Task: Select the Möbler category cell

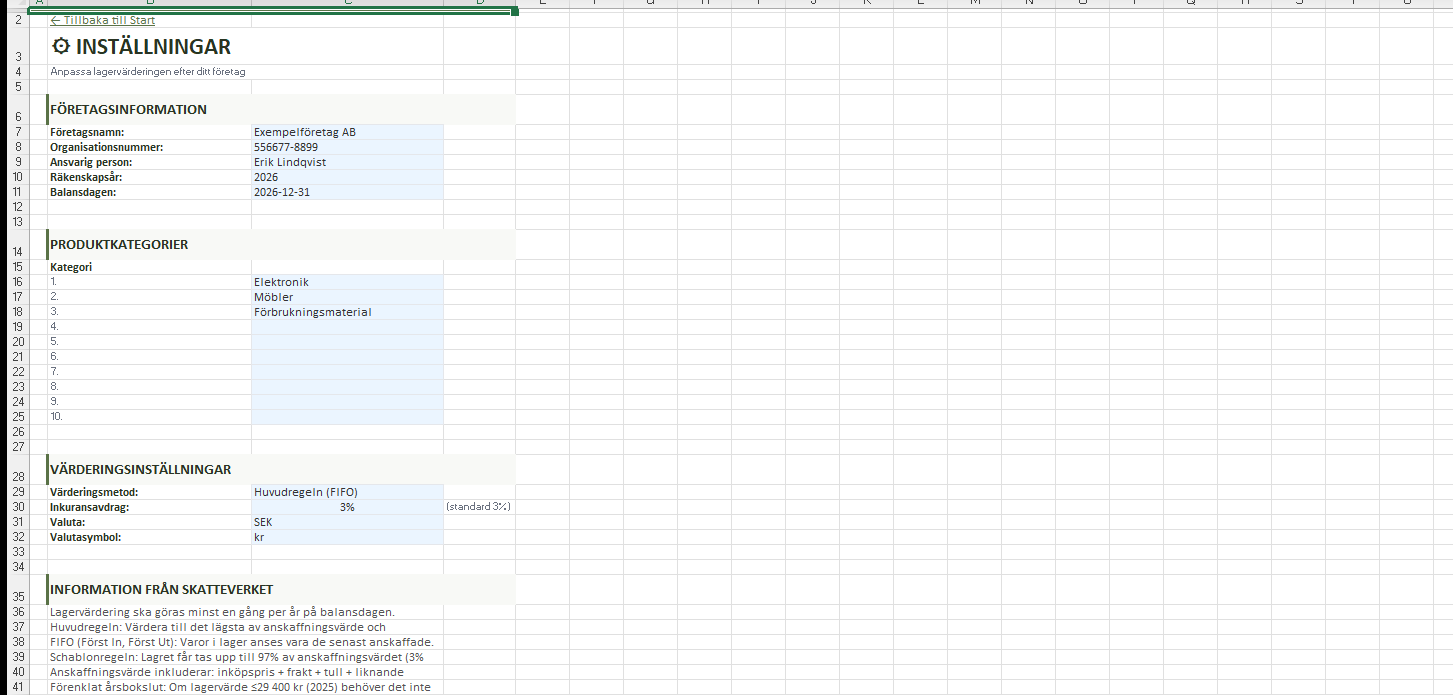Action: [x=347, y=297]
